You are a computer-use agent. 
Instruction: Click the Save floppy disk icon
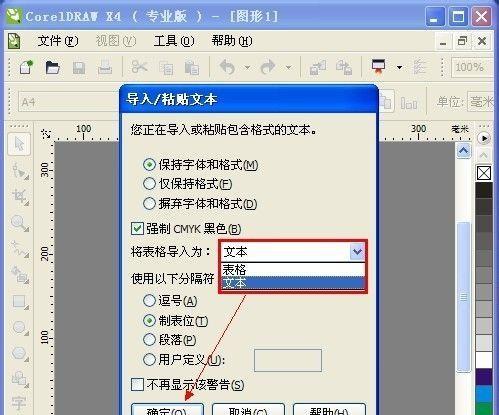[79, 68]
